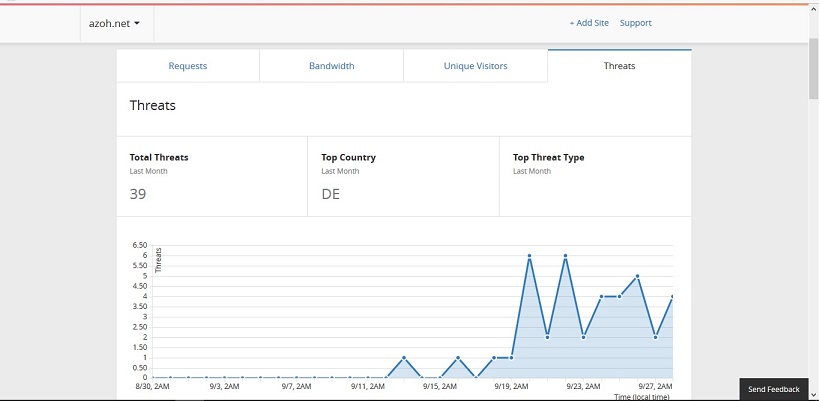This screenshot has height=401, width=820.
Task: Click the 9/23, 2AM axis label
Action: click(583, 386)
